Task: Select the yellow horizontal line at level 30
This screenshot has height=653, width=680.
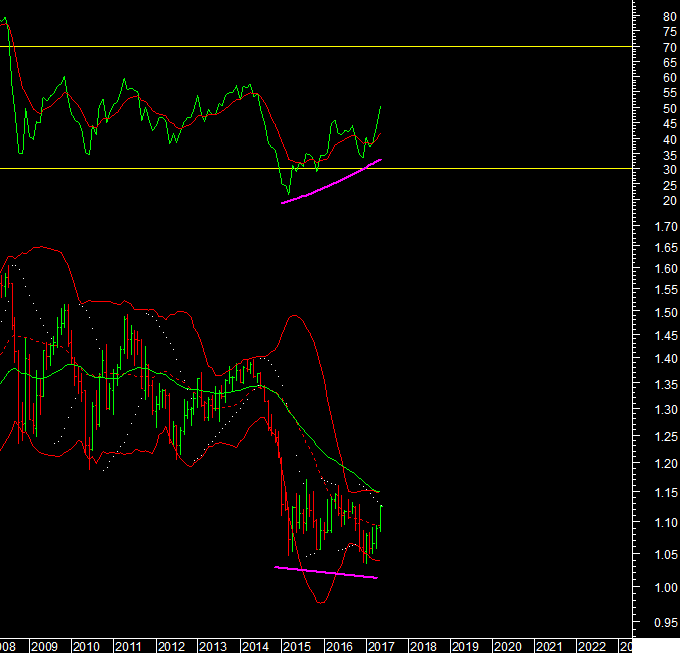Action: 316,168
